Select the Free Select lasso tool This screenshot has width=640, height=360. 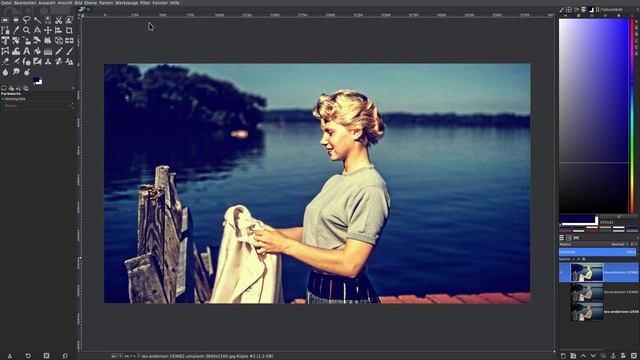27,20
